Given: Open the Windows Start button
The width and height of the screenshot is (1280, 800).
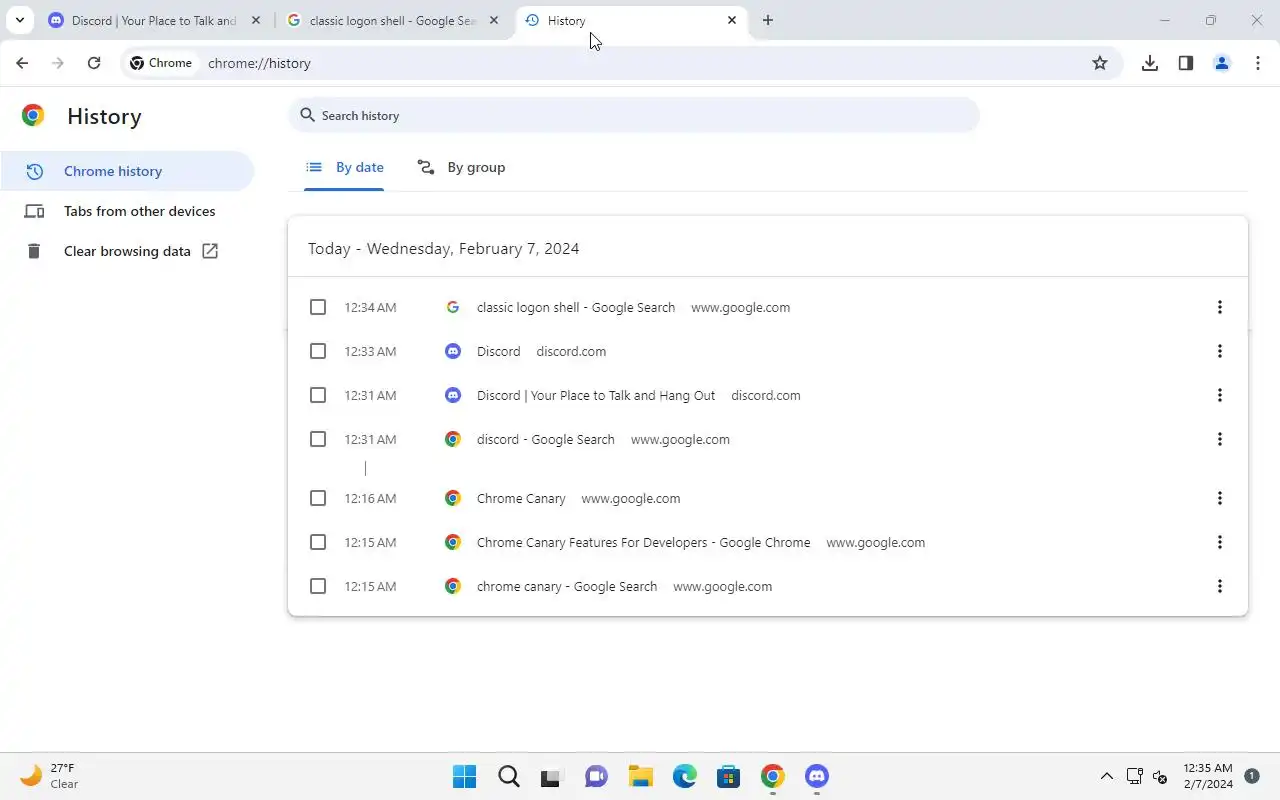Looking at the screenshot, I should pyautogui.click(x=465, y=776).
